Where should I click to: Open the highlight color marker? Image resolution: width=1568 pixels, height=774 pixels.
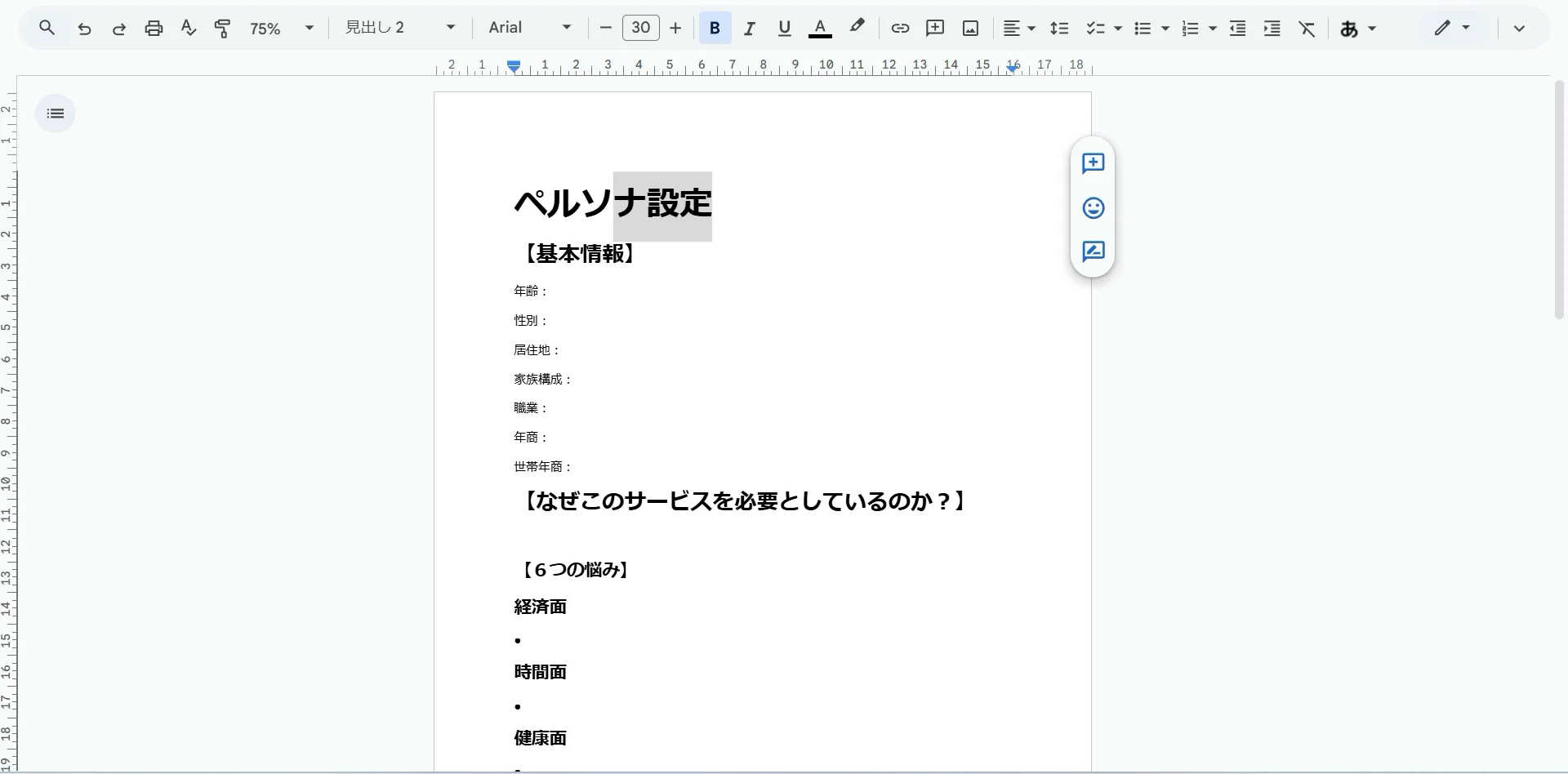[x=856, y=28]
